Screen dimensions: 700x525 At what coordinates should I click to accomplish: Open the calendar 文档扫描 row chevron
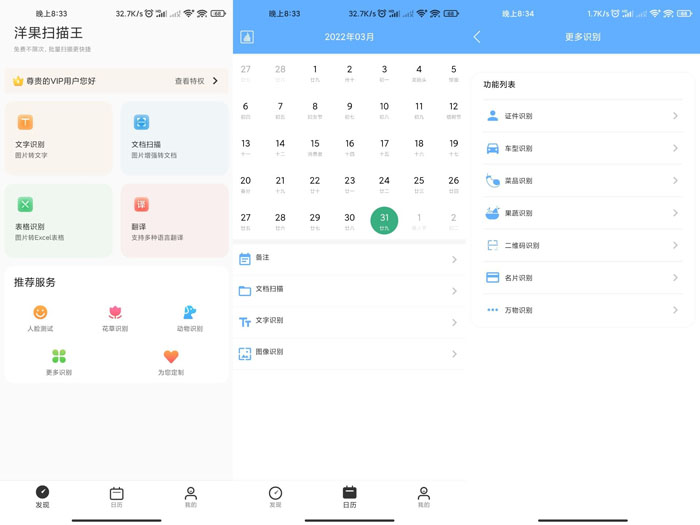(x=454, y=291)
